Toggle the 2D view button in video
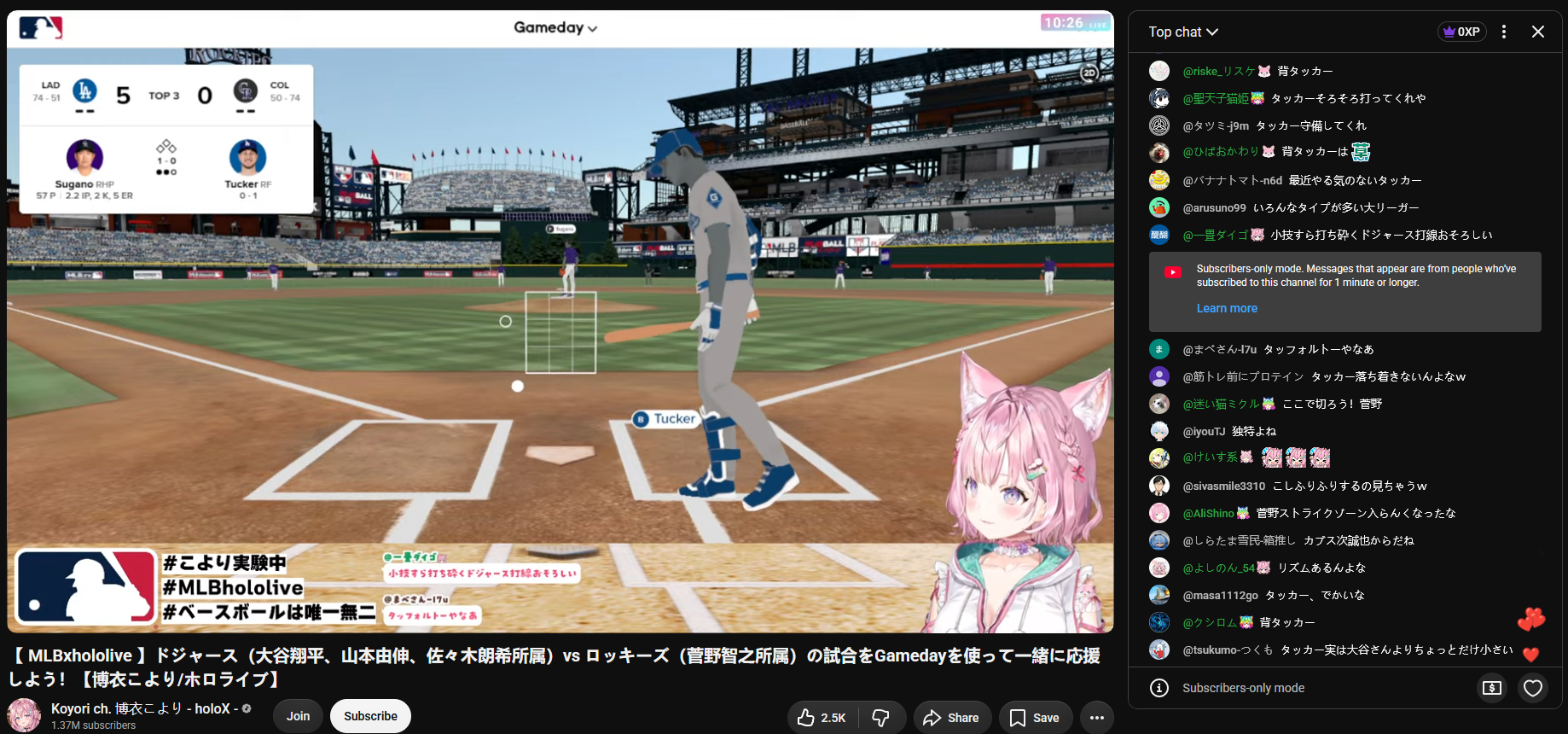1568x734 pixels. (1089, 73)
